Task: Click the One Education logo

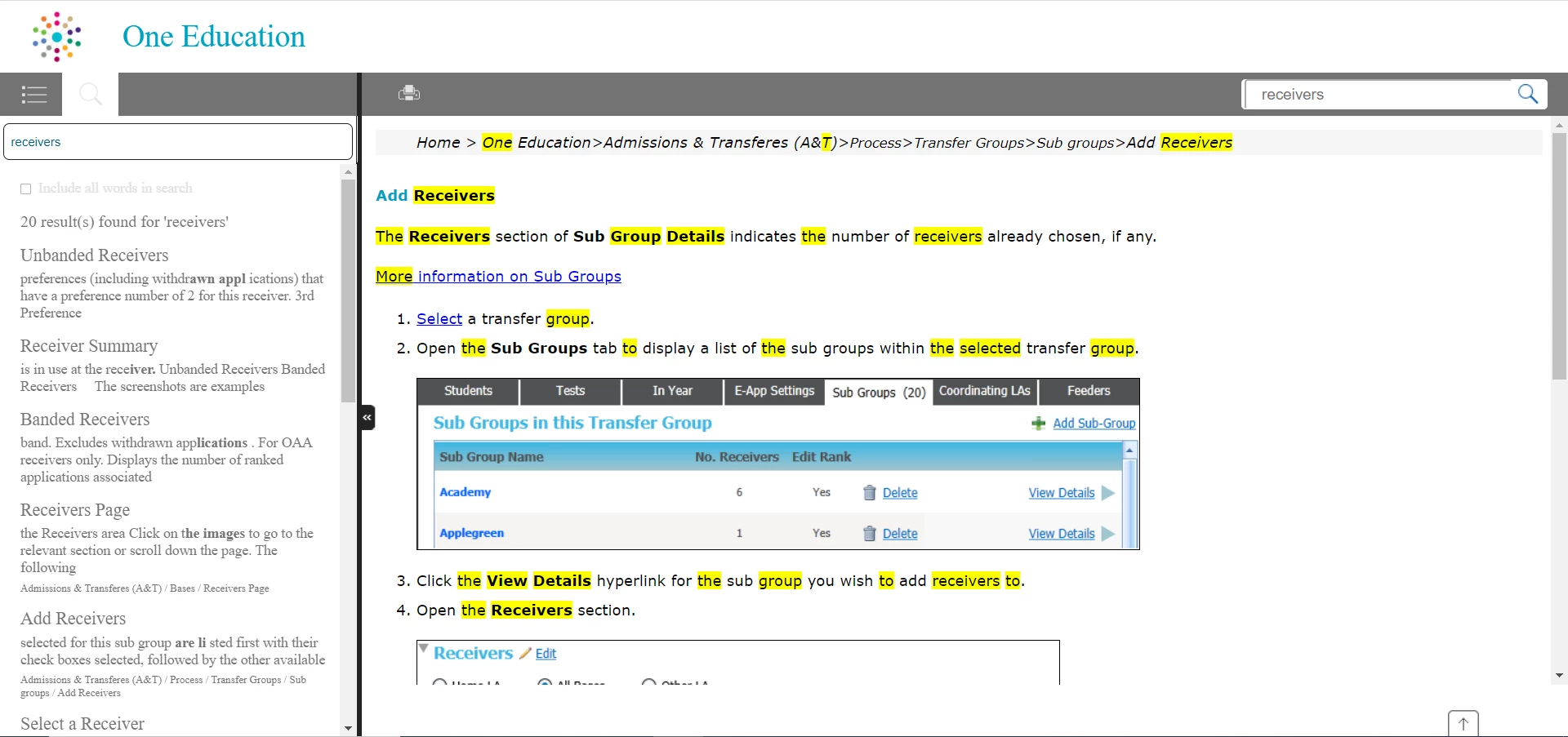Action: (x=57, y=37)
